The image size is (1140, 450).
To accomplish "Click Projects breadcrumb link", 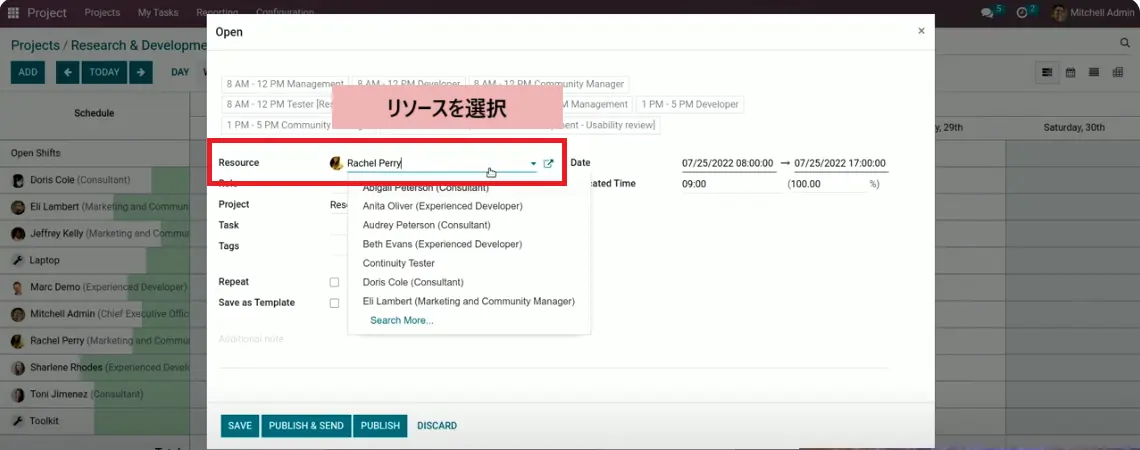I will pyautogui.click(x=35, y=45).
